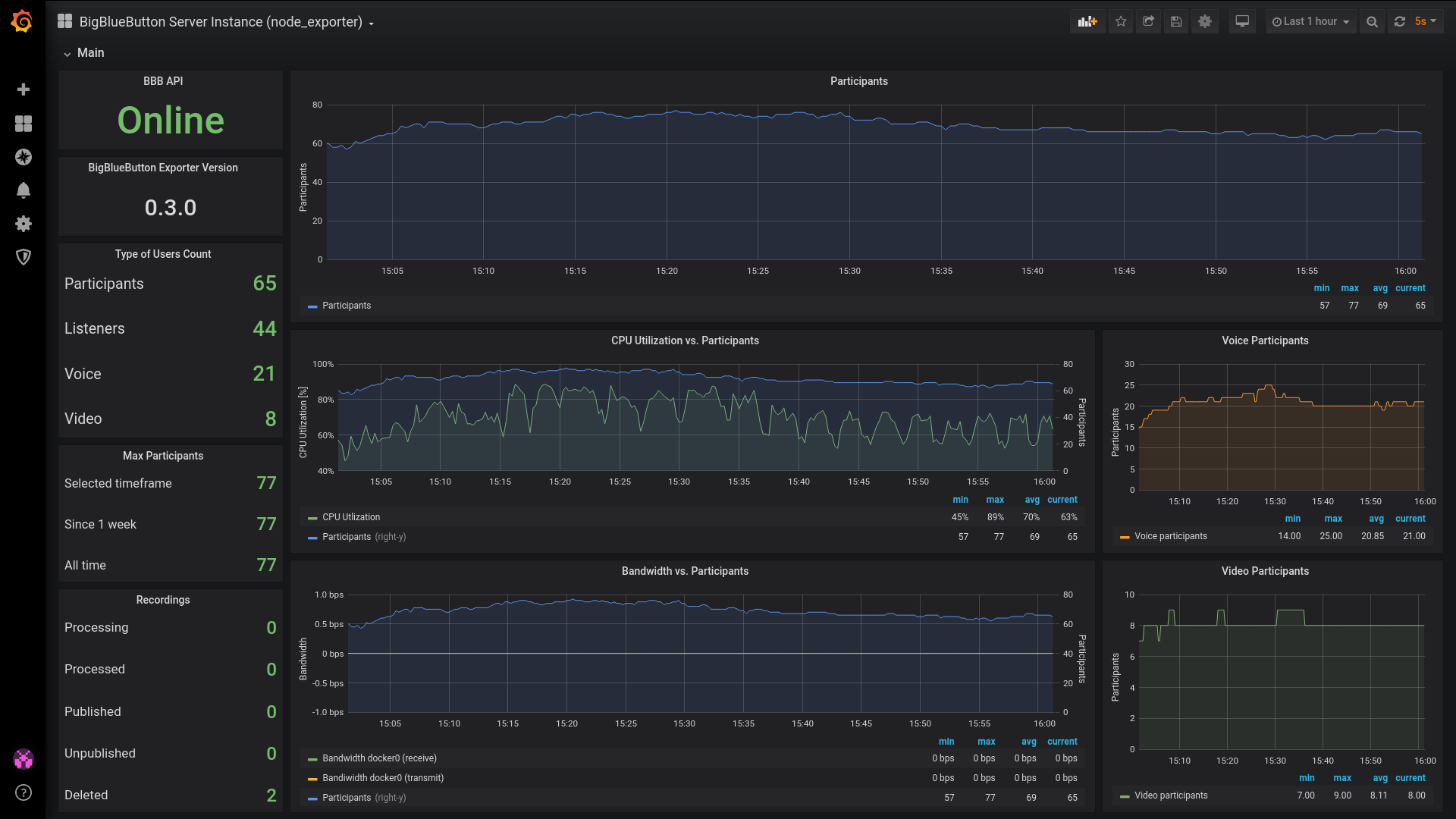Toggle Bandwidth docker0 (receive) series
Screen dimensions: 1456x819
(379, 758)
